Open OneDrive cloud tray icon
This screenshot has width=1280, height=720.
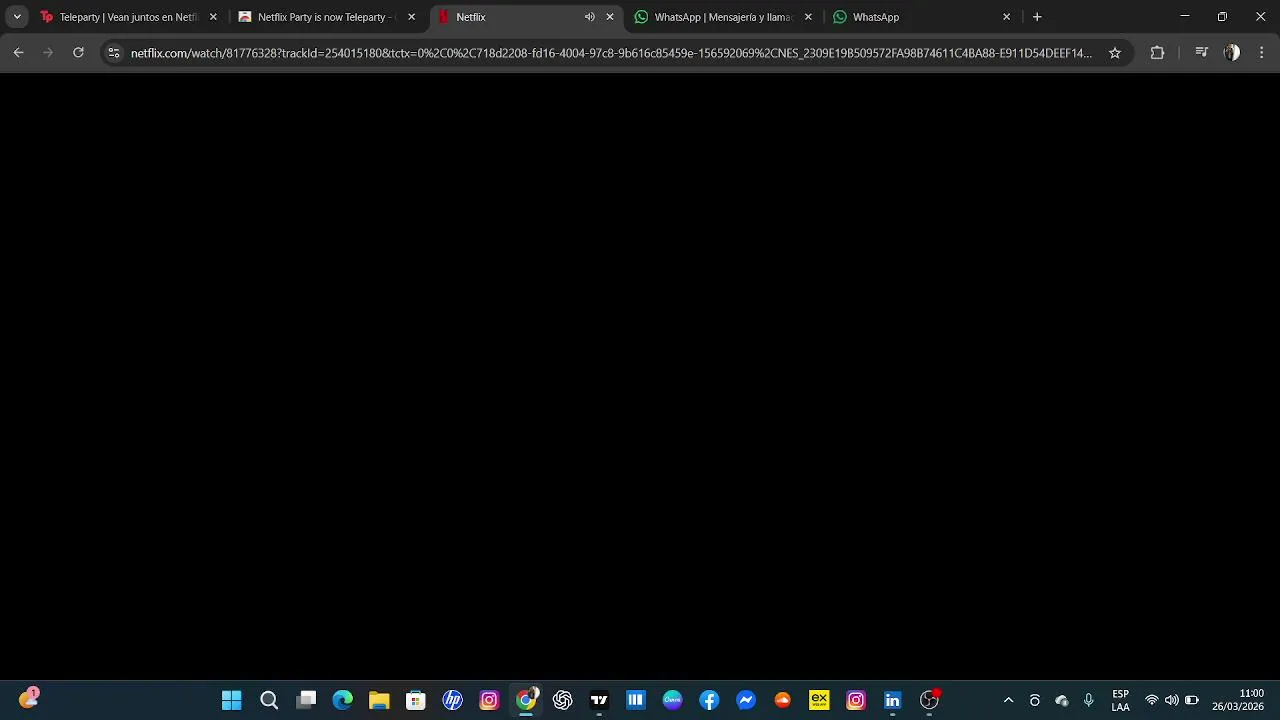click(1062, 700)
